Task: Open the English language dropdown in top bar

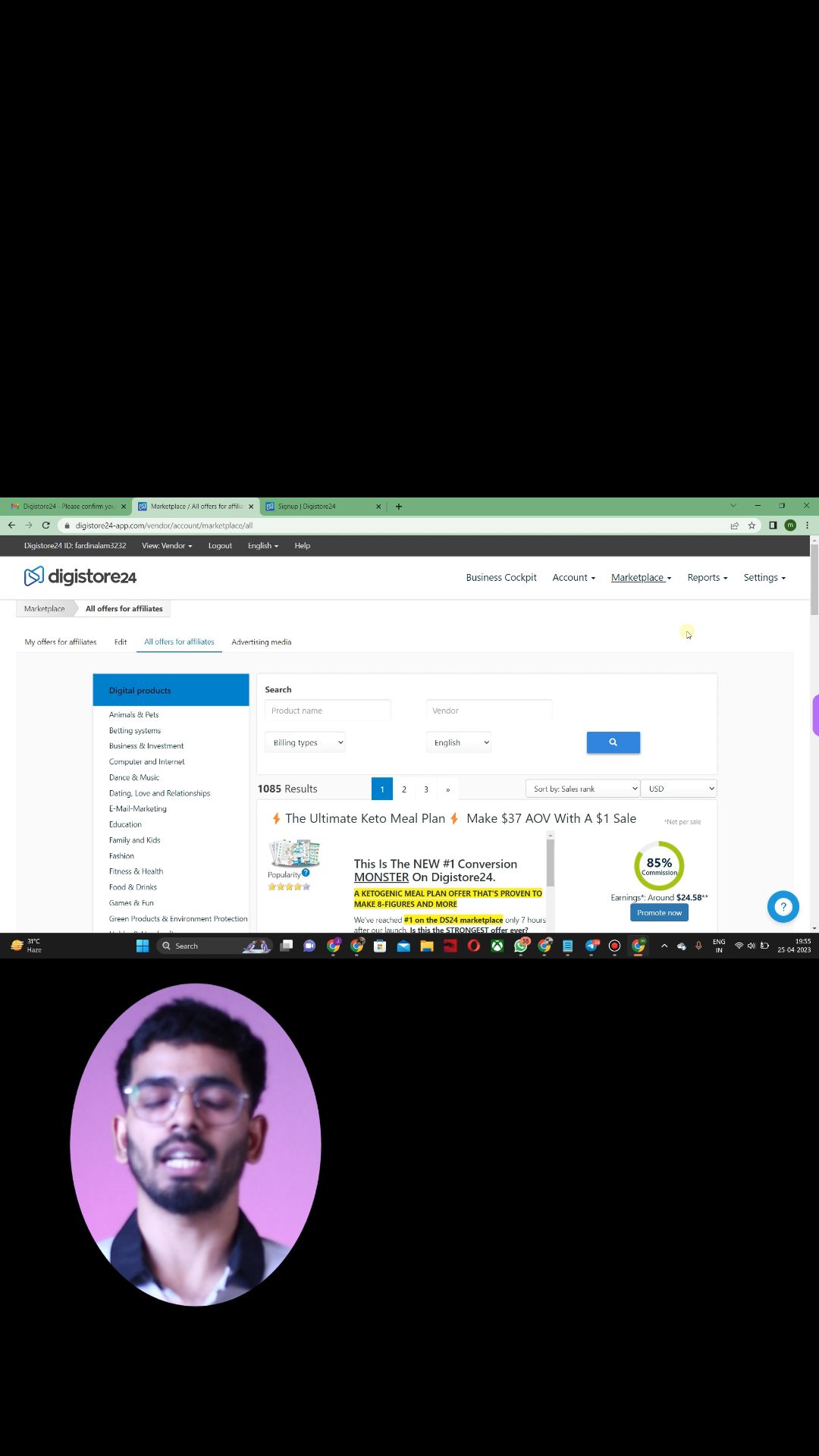Action: pos(262,545)
